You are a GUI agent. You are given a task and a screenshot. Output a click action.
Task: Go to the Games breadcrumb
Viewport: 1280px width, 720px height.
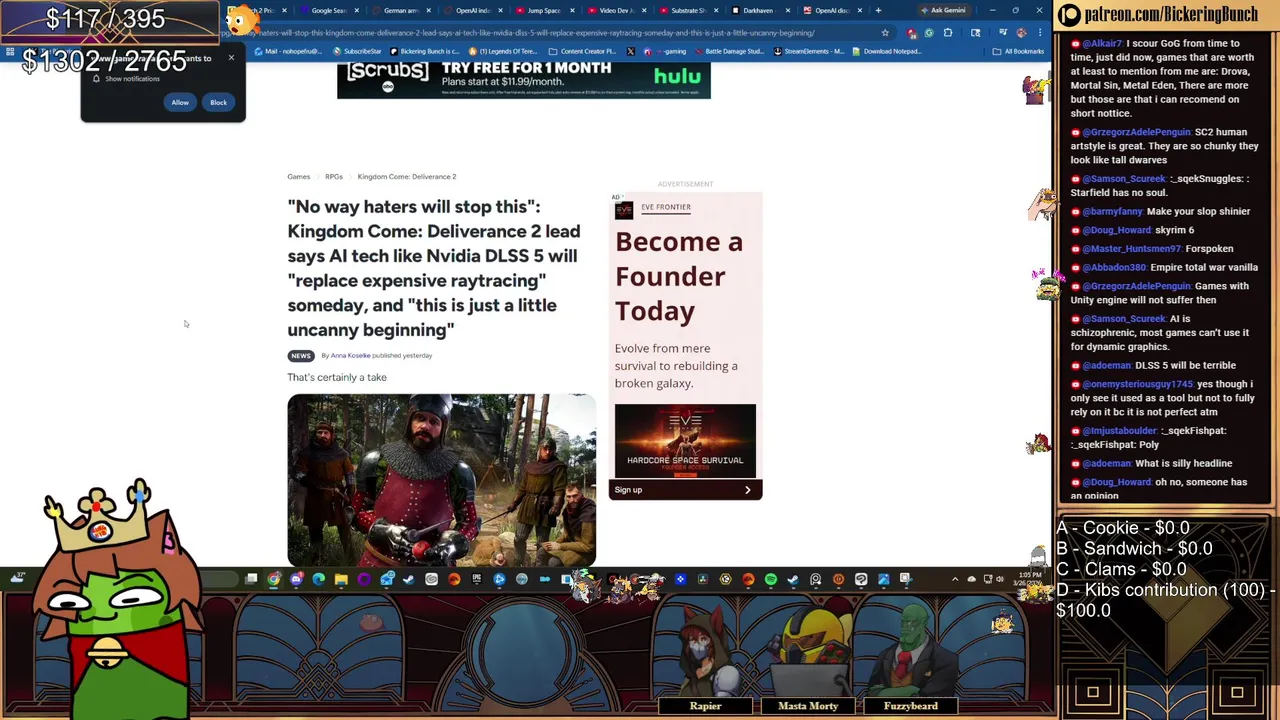tap(299, 177)
